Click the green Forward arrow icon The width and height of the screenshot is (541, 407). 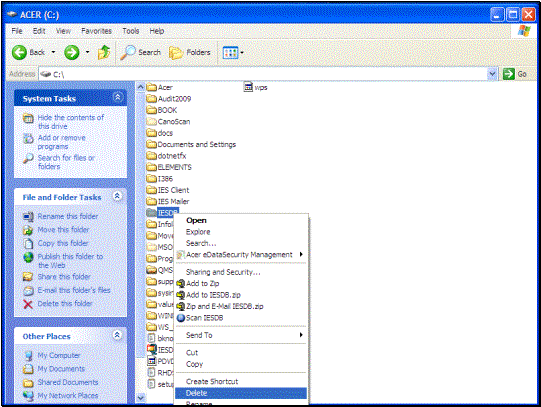click(x=72, y=52)
